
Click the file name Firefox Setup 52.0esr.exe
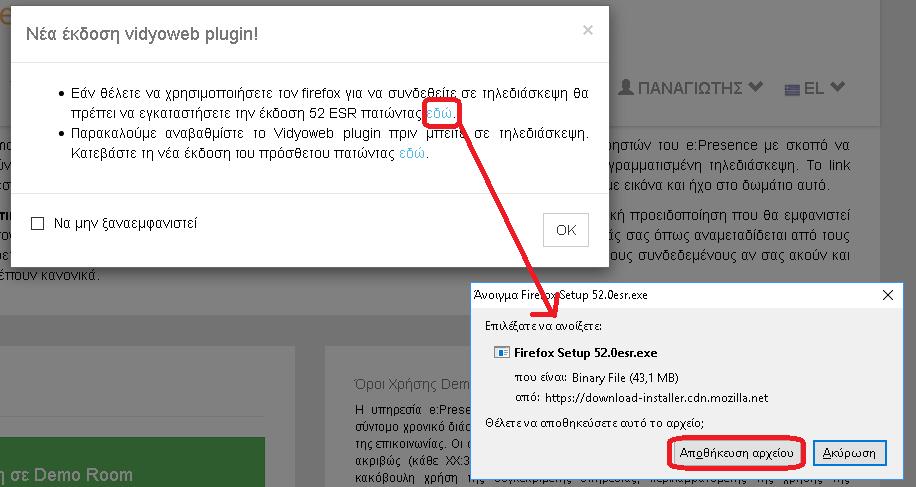pos(585,353)
